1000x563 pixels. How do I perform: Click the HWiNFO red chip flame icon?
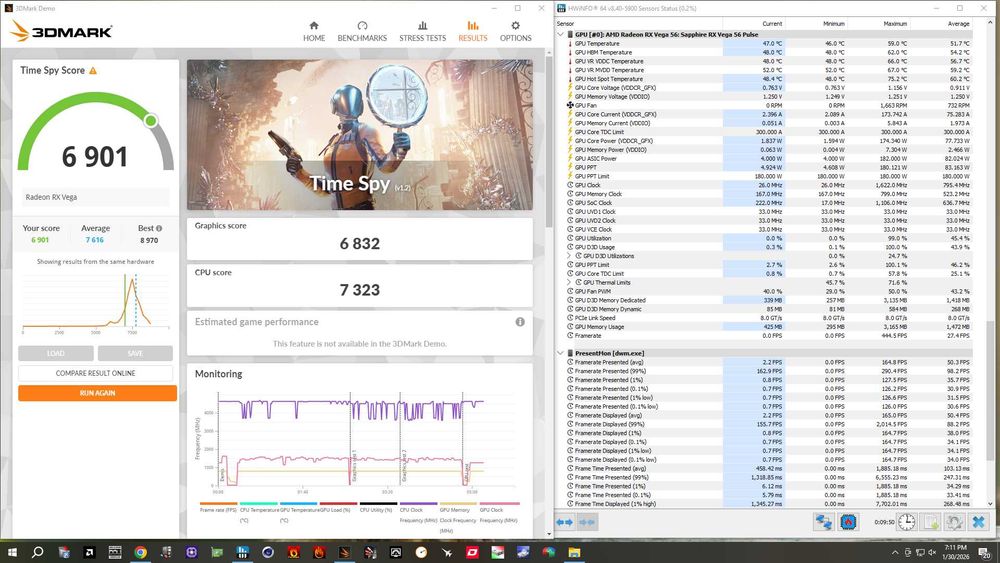(x=848, y=522)
